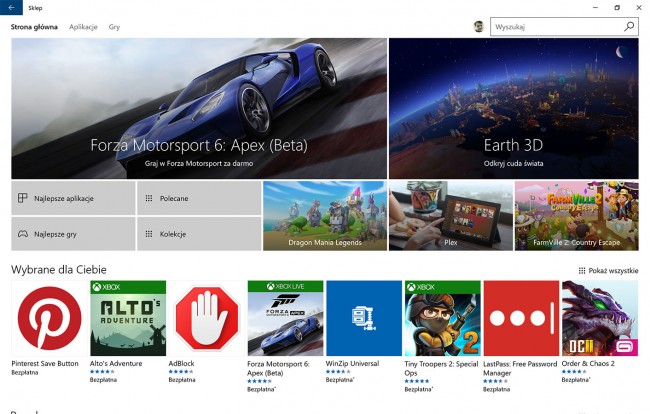650x414 pixels.
Task: Open Alto's Adventure game tile
Action: click(128, 318)
